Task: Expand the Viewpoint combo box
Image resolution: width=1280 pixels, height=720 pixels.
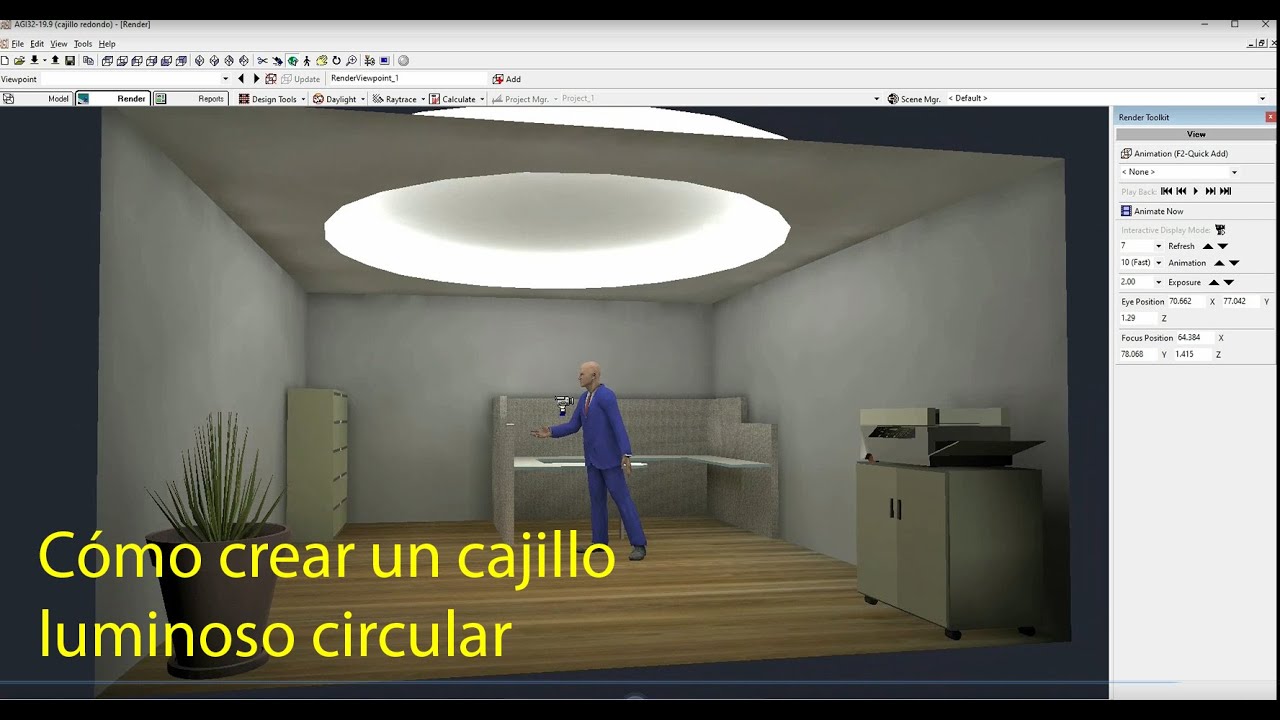Action: 225,79
